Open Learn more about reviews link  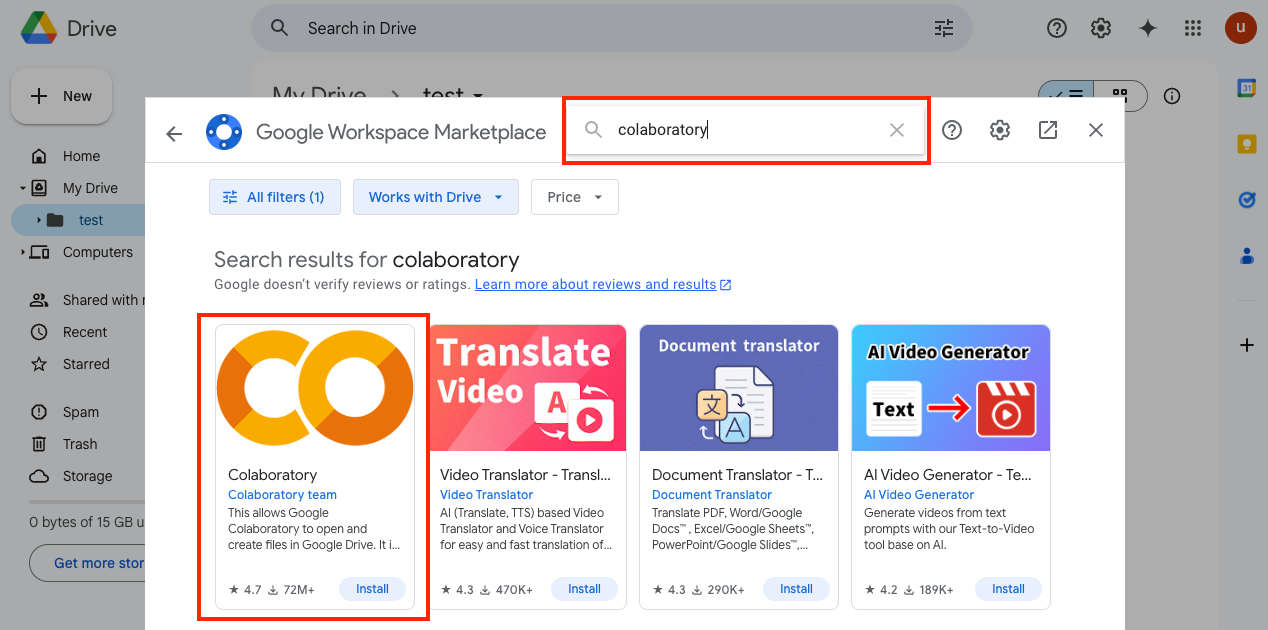603,284
